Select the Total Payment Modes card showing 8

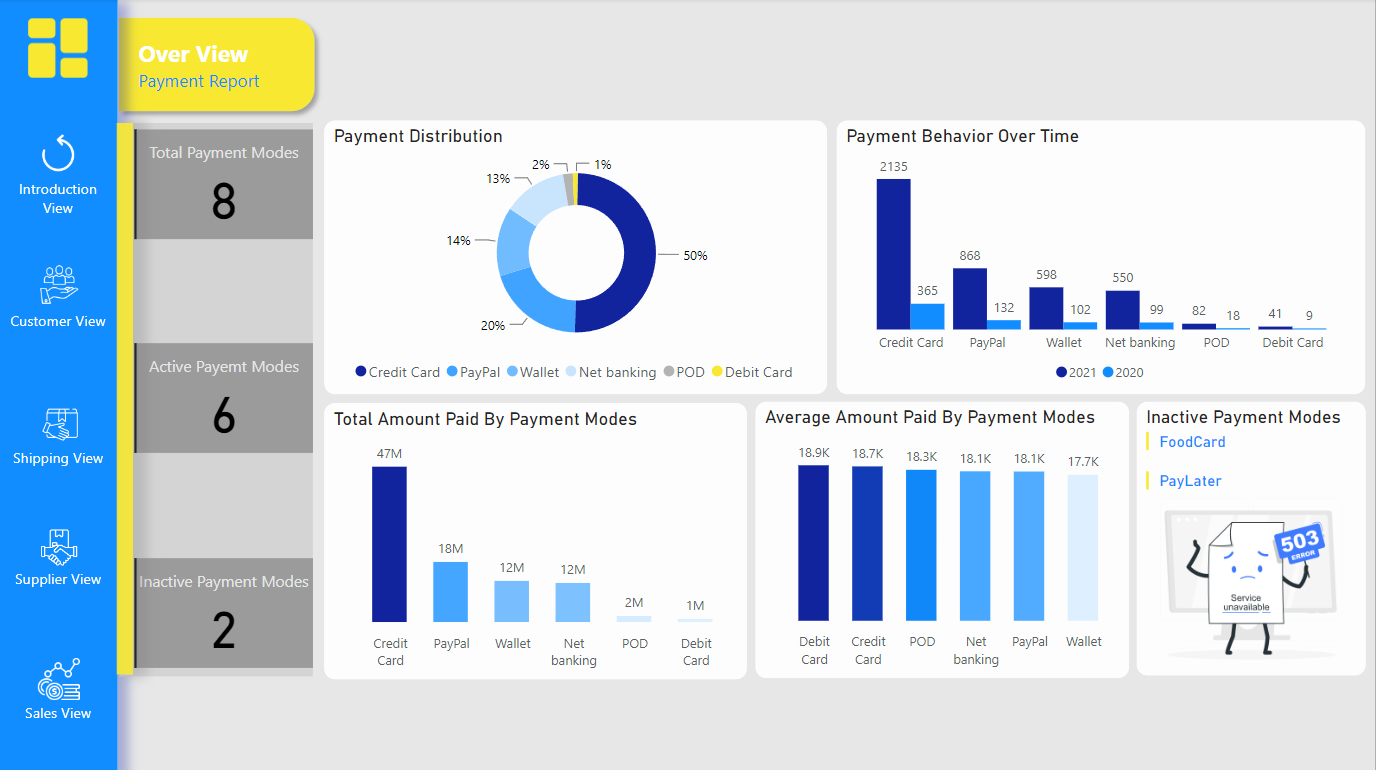pyautogui.click(x=223, y=184)
